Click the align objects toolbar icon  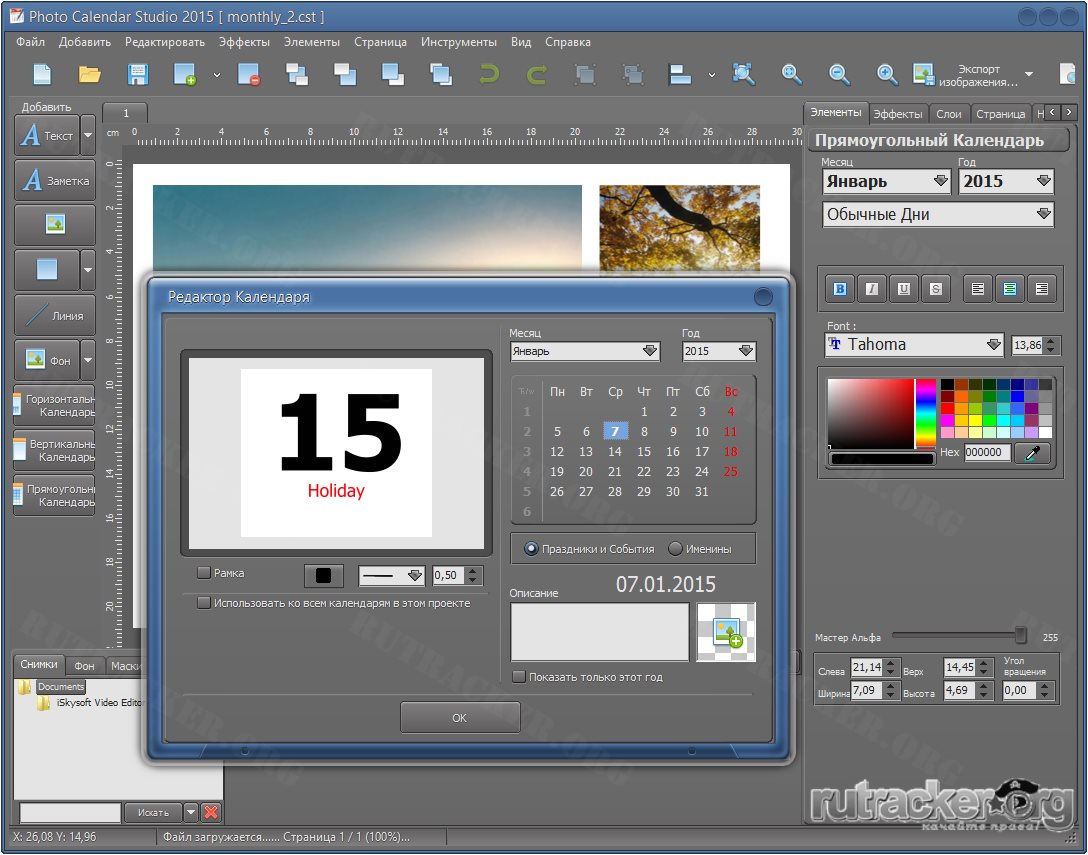(x=679, y=74)
